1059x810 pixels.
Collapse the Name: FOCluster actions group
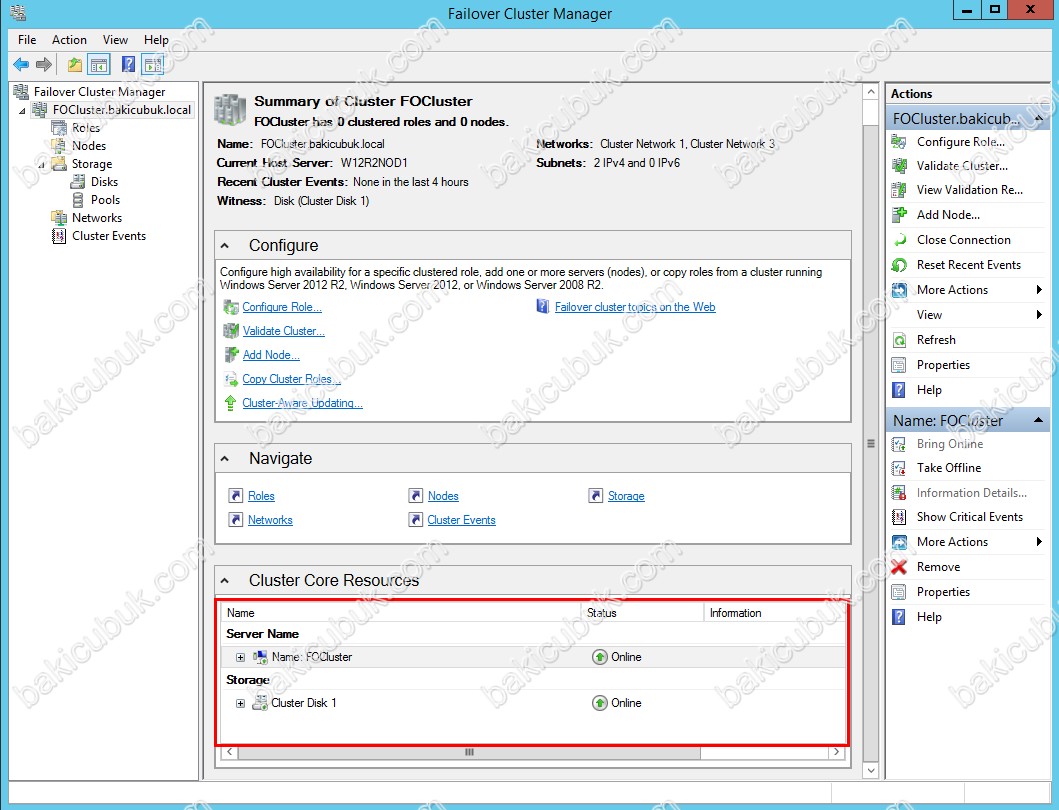(1039, 420)
